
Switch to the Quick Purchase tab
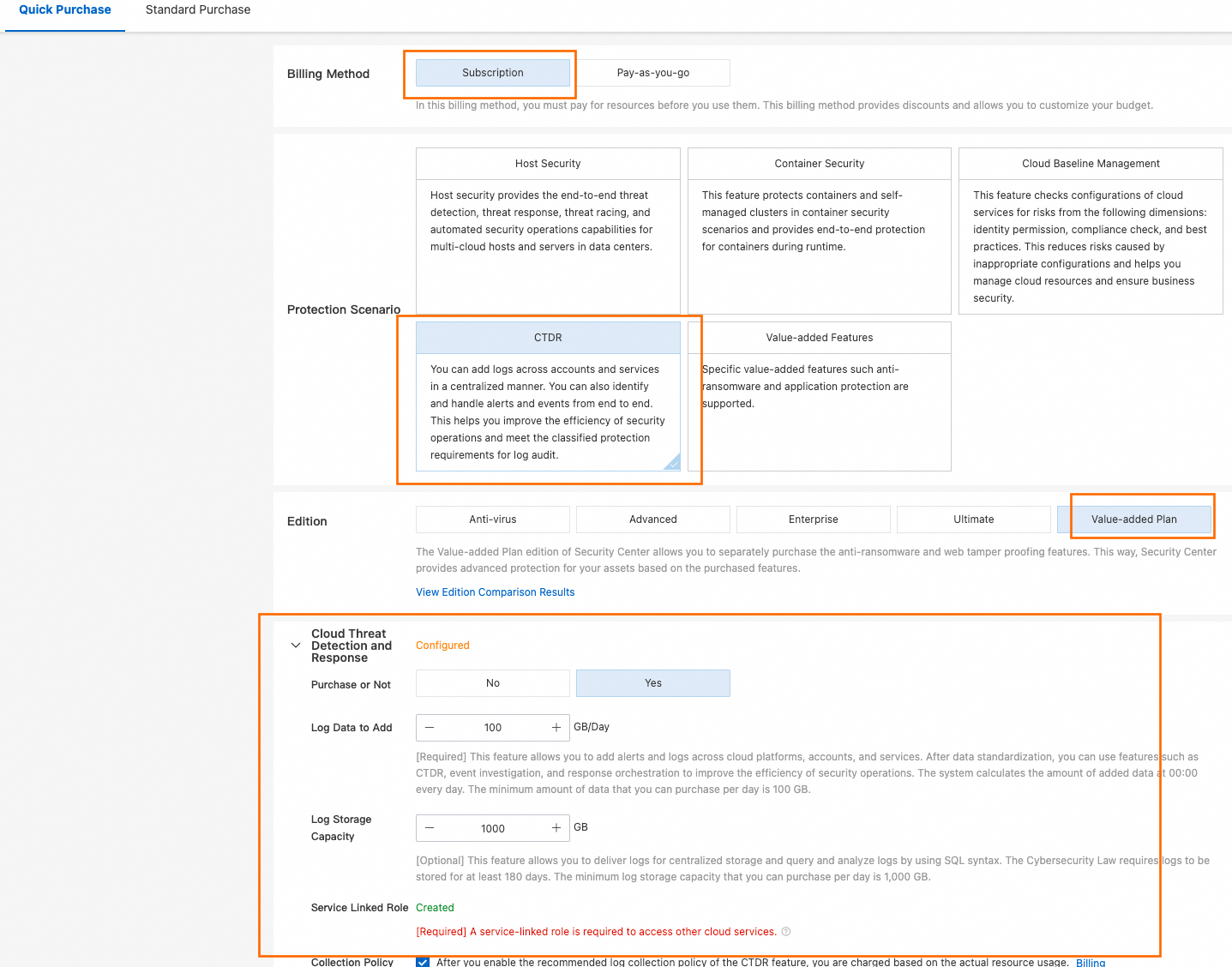point(65,10)
